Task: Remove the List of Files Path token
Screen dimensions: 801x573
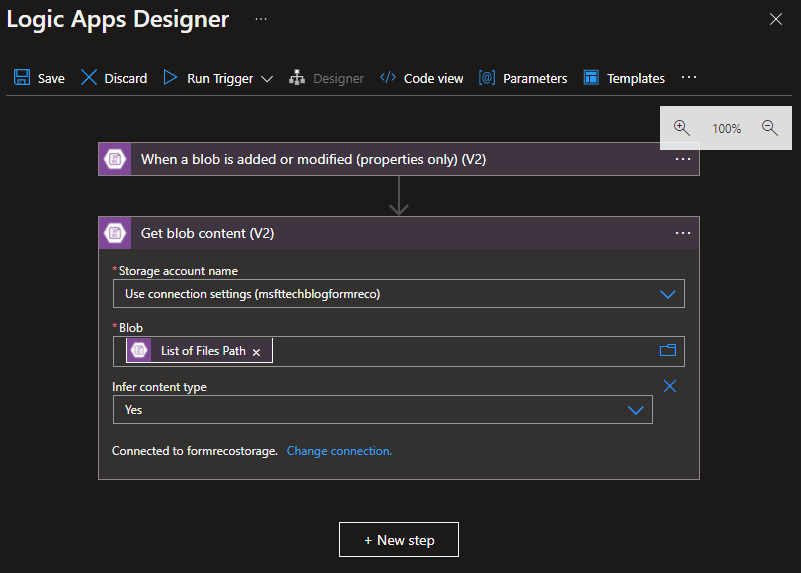Action: coord(256,352)
